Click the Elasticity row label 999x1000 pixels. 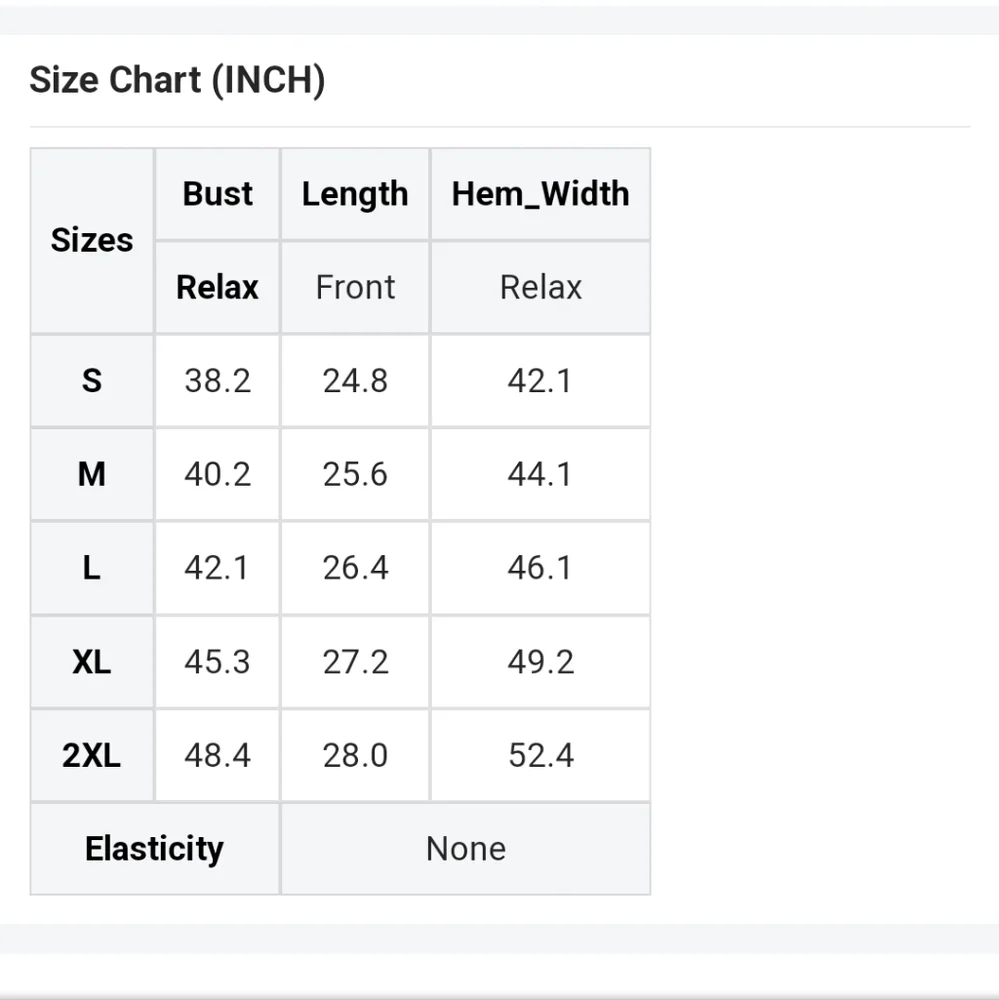[155, 849]
